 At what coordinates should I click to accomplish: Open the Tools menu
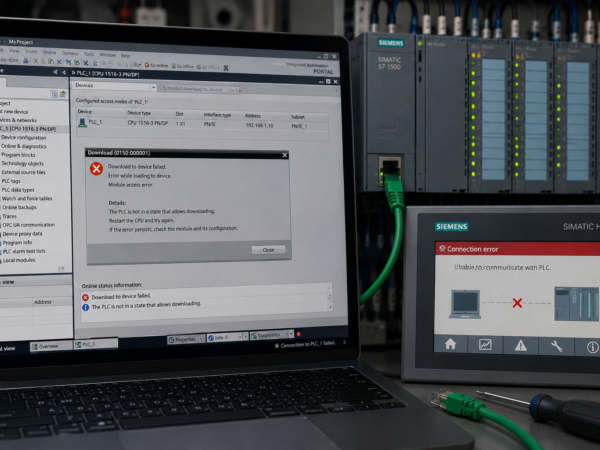tap(89, 54)
